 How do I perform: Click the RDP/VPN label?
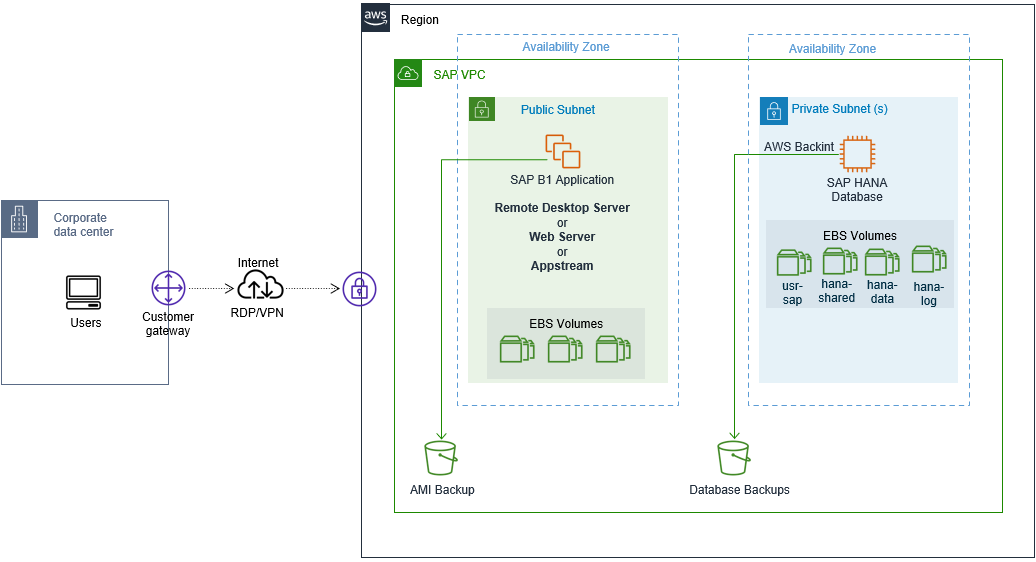click(257, 313)
